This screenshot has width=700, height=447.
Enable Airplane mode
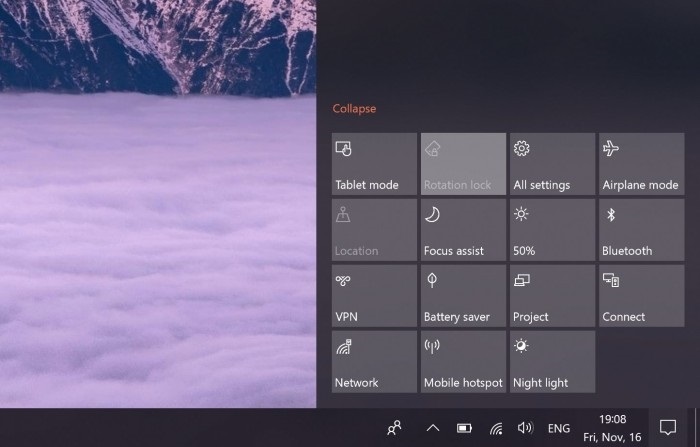(641, 164)
